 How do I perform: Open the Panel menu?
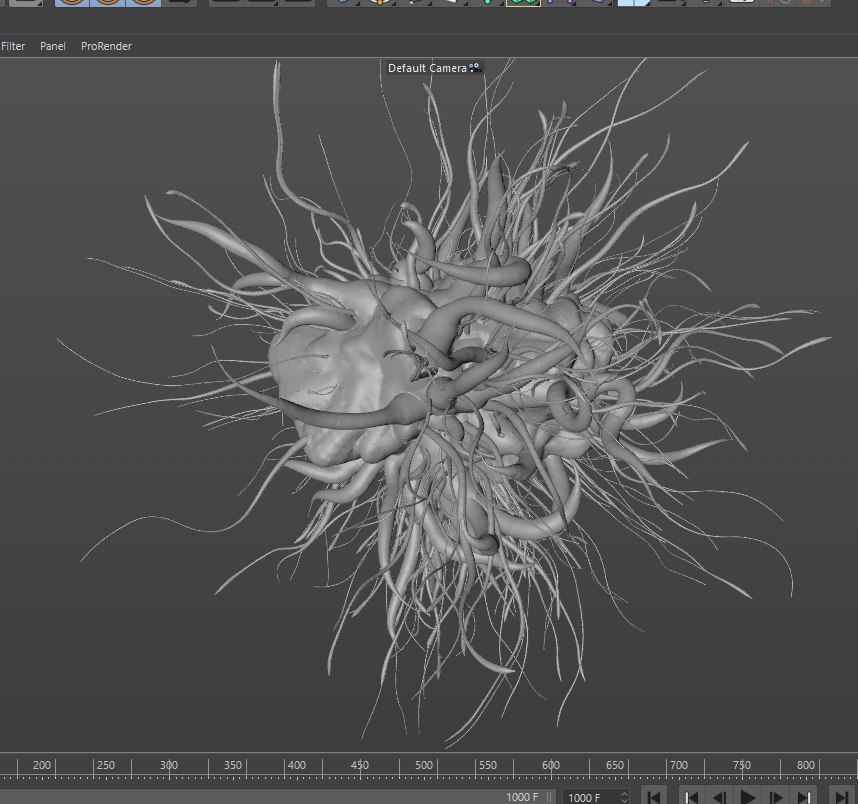point(53,46)
